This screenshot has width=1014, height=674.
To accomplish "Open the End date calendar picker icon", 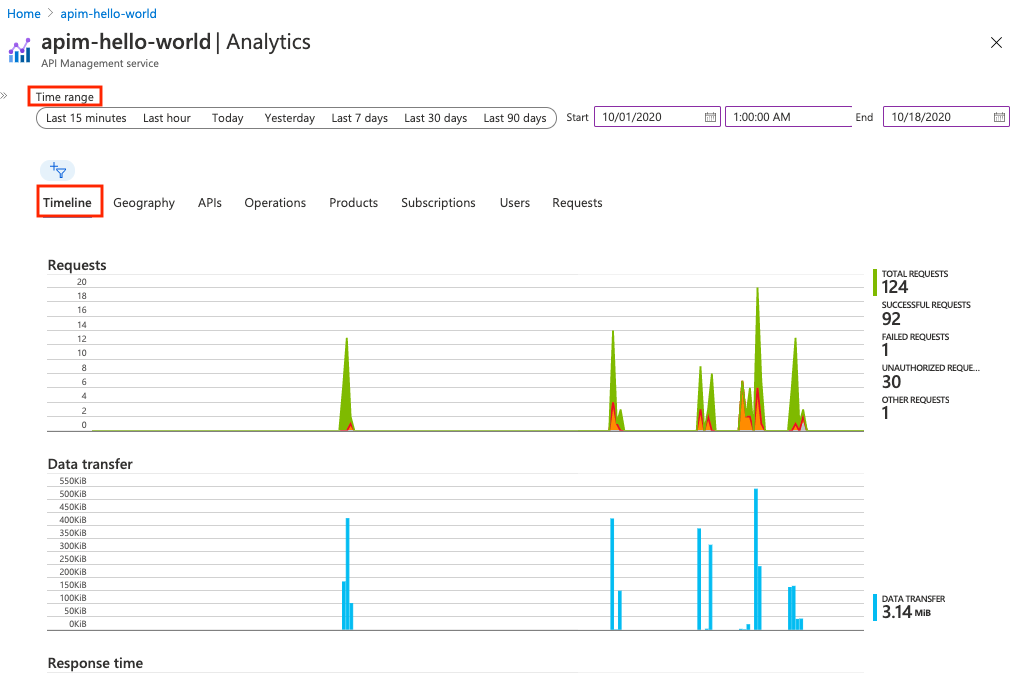I will coord(999,117).
